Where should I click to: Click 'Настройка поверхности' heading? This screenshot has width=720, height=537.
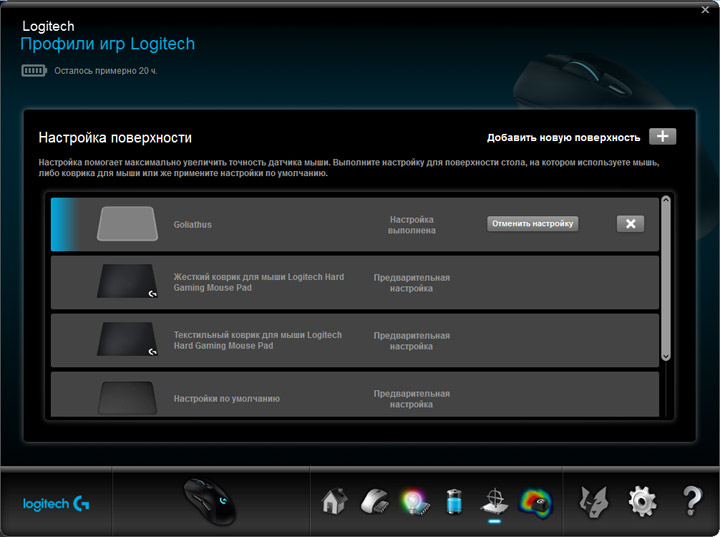coord(115,137)
